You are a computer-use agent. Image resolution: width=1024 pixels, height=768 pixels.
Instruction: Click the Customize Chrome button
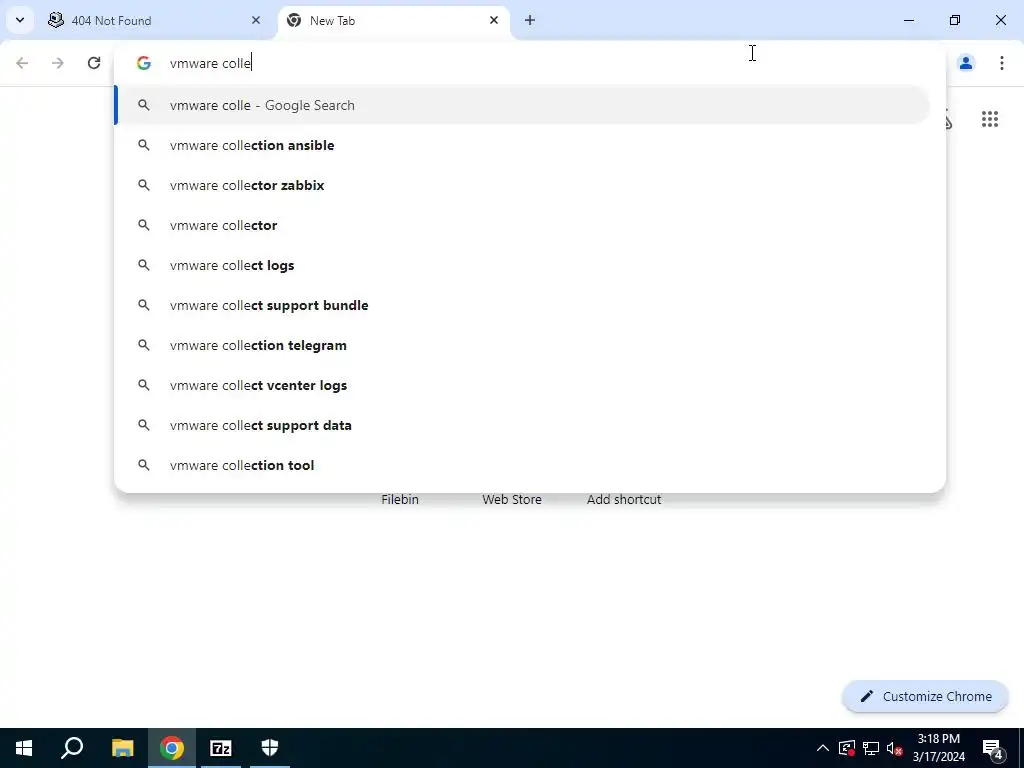pos(925,696)
